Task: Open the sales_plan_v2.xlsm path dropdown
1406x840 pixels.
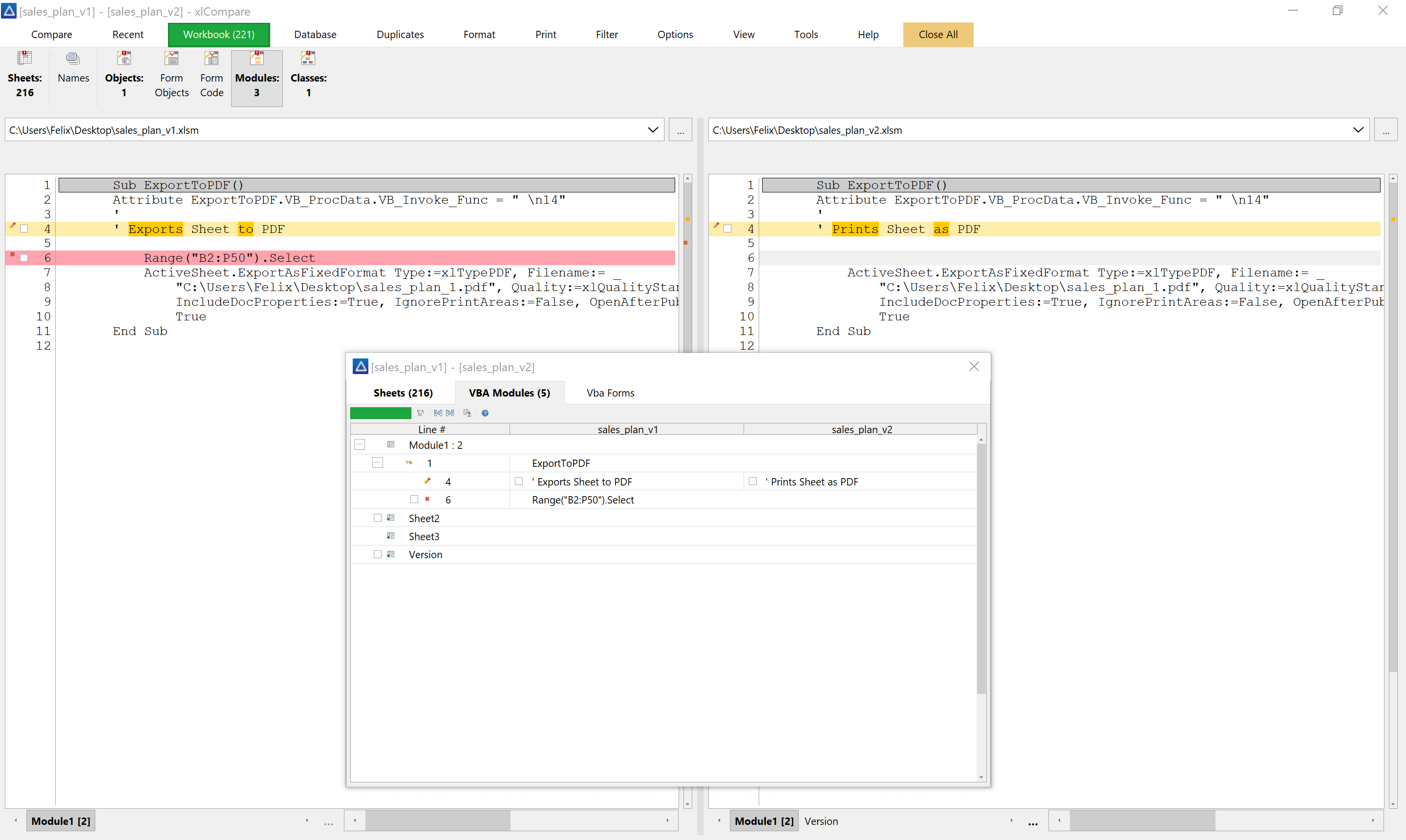Action: [x=1358, y=129]
